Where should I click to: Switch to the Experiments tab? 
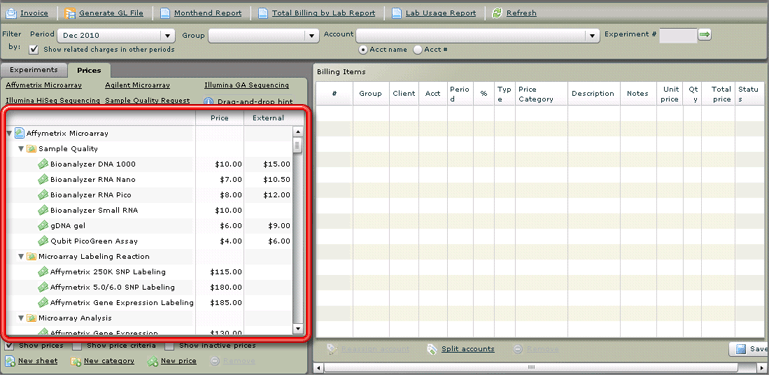[x=34, y=70]
